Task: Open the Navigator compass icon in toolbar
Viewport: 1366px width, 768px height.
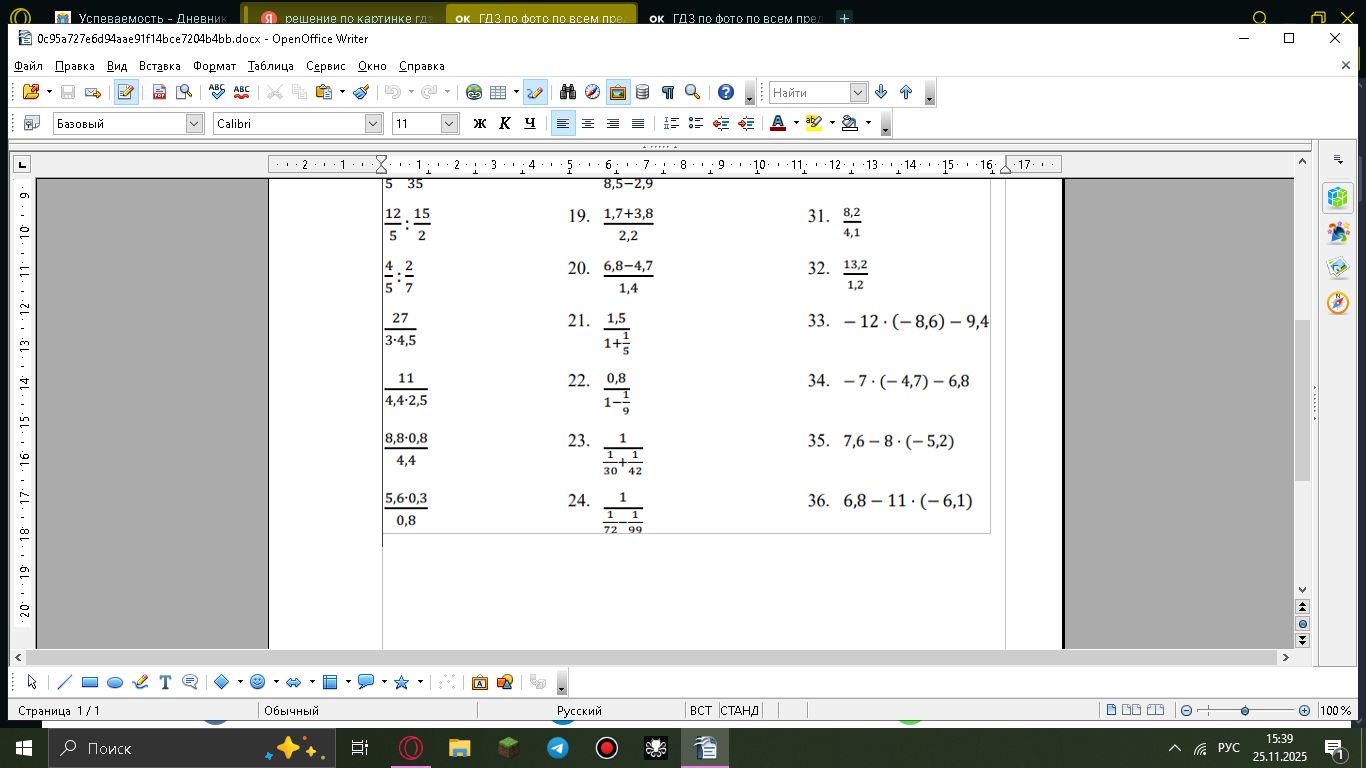Action: click(x=593, y=92)
